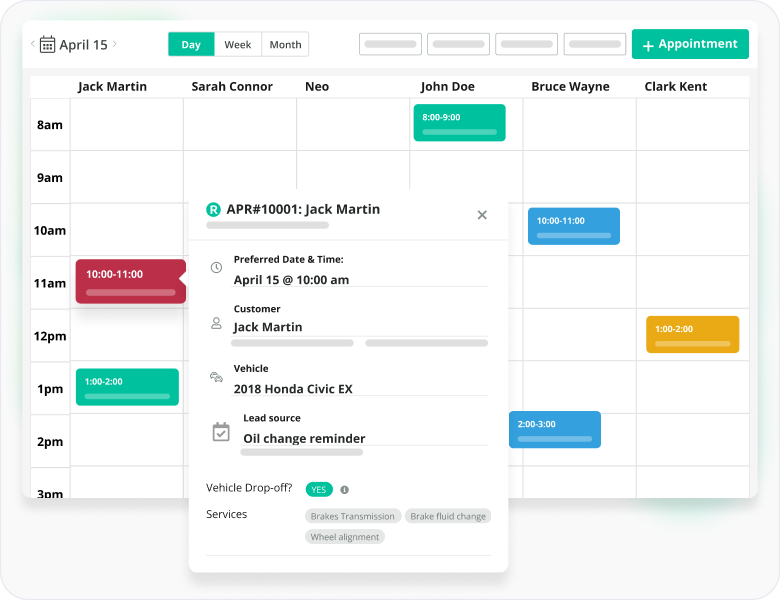Viewport: 780px width, 600px height.
Task: Switch to Week view
Action: (238, 45)
